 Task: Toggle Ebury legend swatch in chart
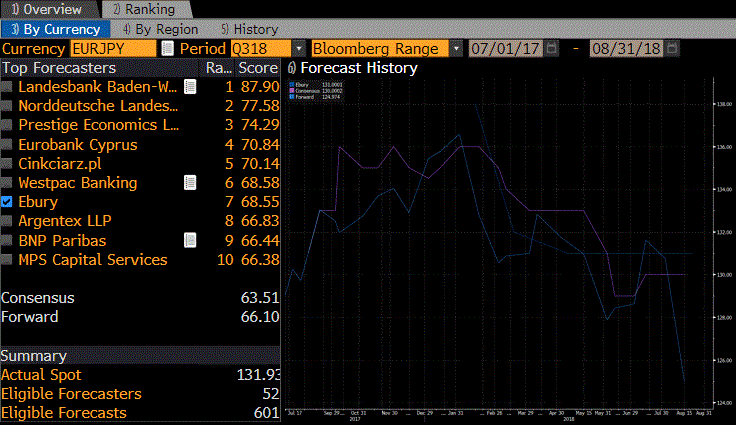pos(292,85)
